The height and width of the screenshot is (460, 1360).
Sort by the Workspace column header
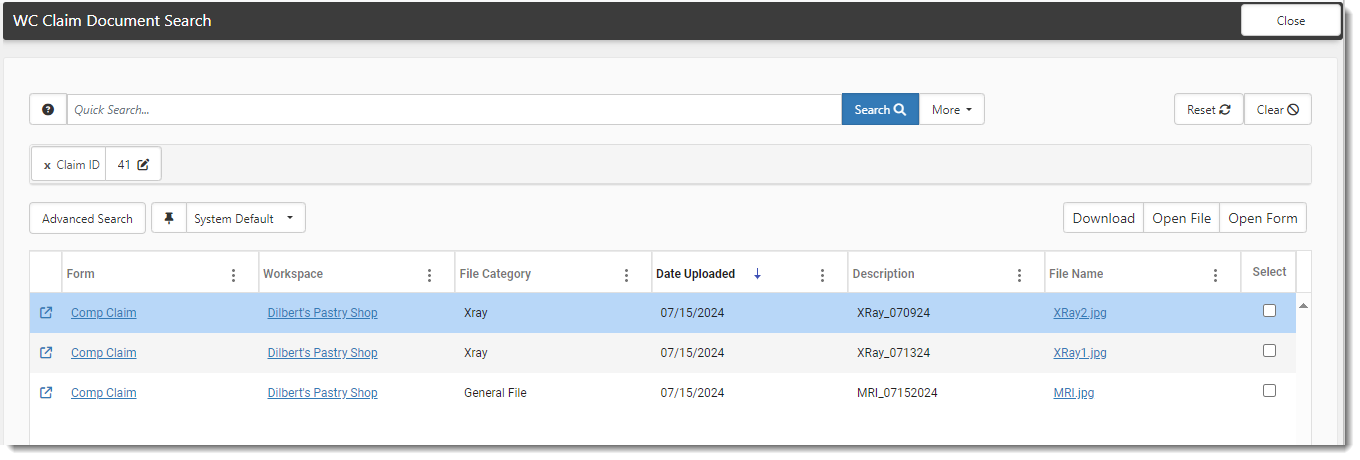pyautogui.click(x=293, y=274)
